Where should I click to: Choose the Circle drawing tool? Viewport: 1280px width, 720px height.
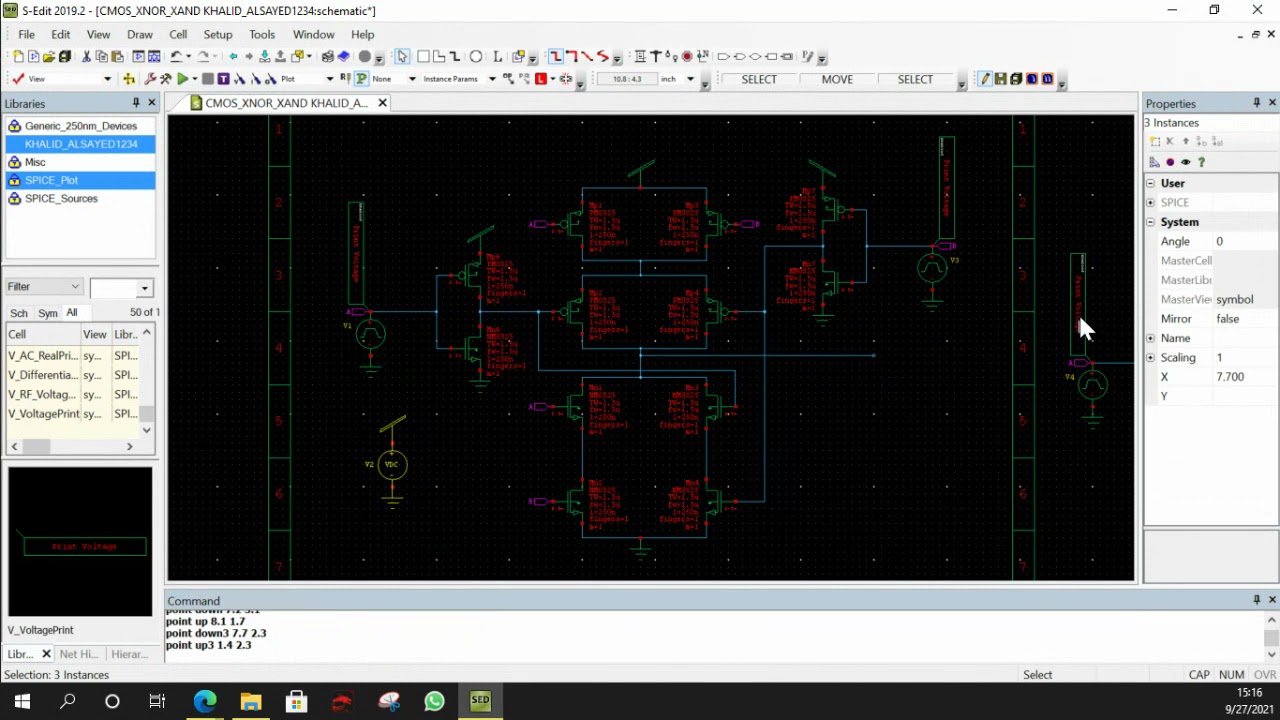pyautogui.click(x=476, y=56)
